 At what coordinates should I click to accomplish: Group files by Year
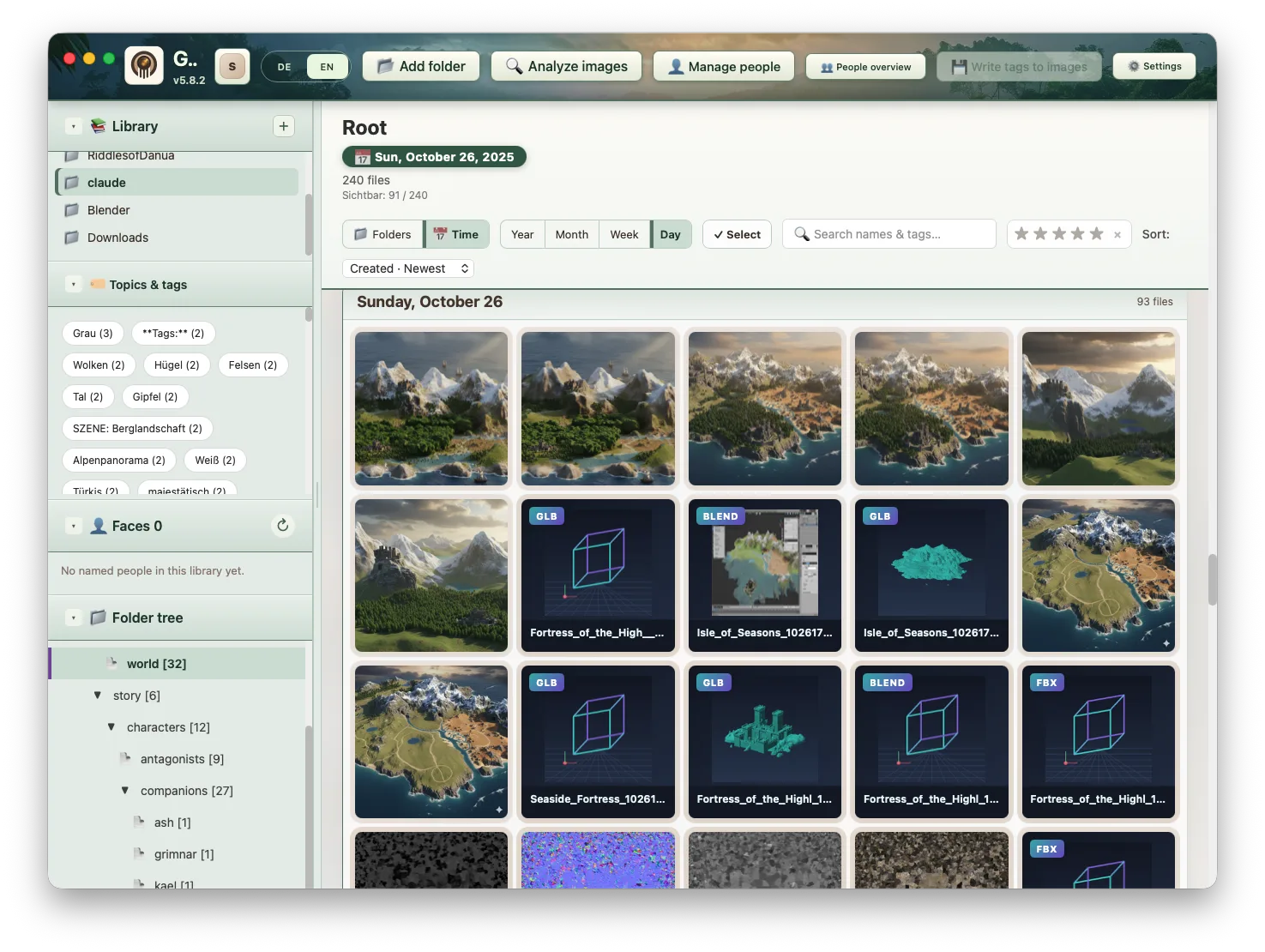coord(522,234)
